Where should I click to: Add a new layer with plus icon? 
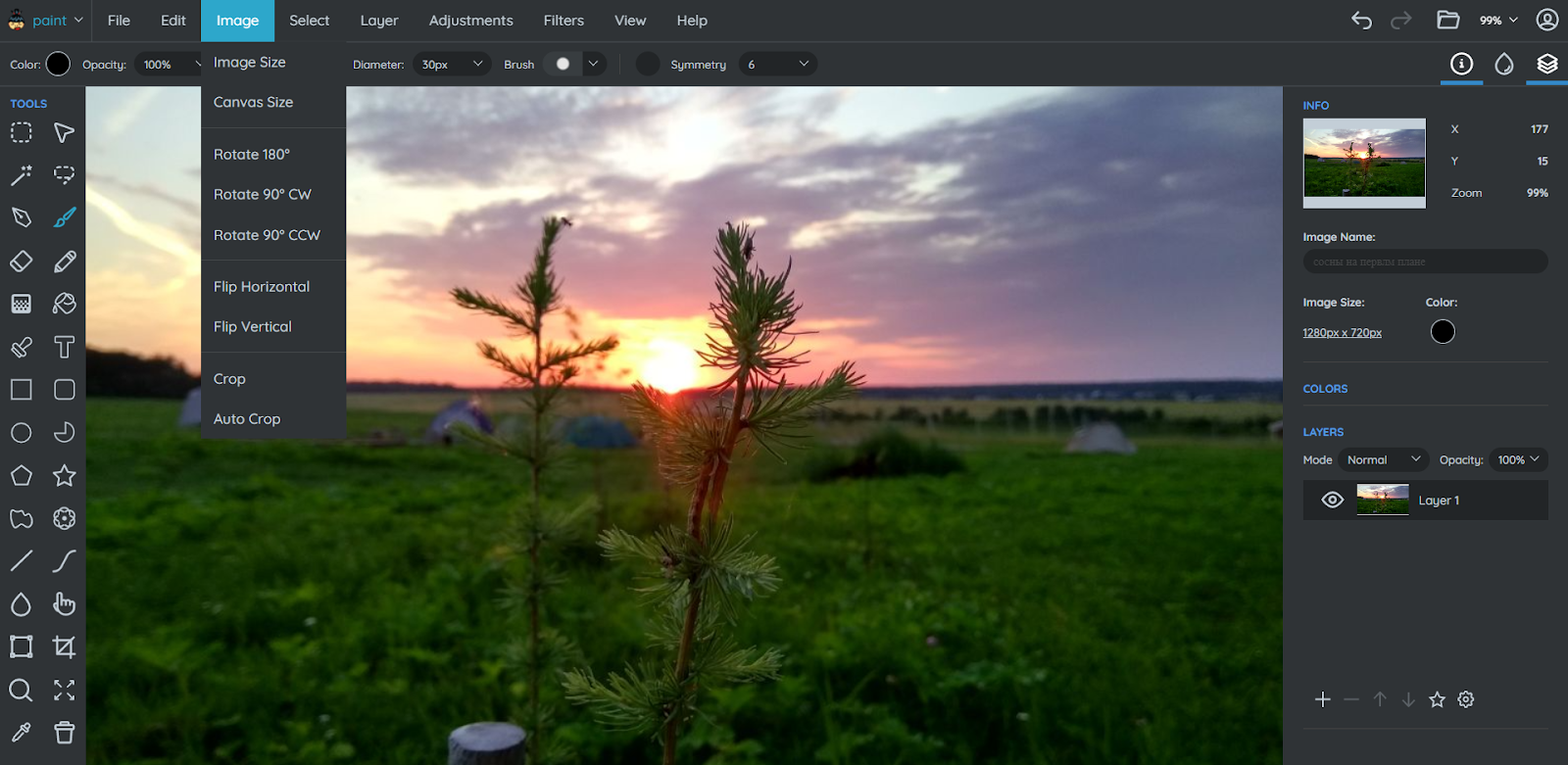[1323, 699]
